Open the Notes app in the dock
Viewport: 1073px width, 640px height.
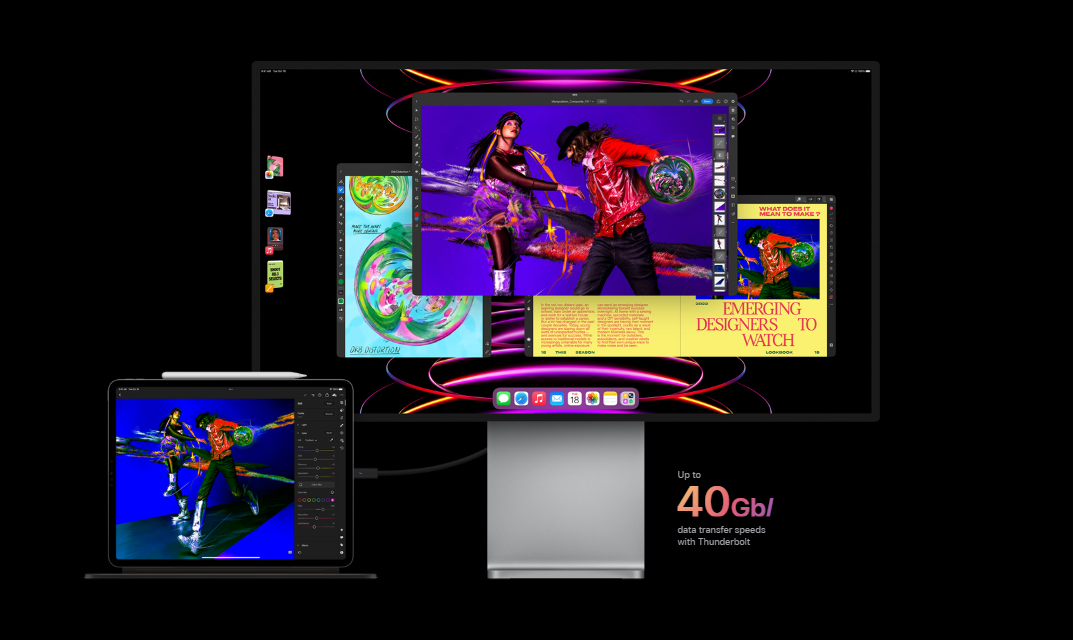pos(610,398)
